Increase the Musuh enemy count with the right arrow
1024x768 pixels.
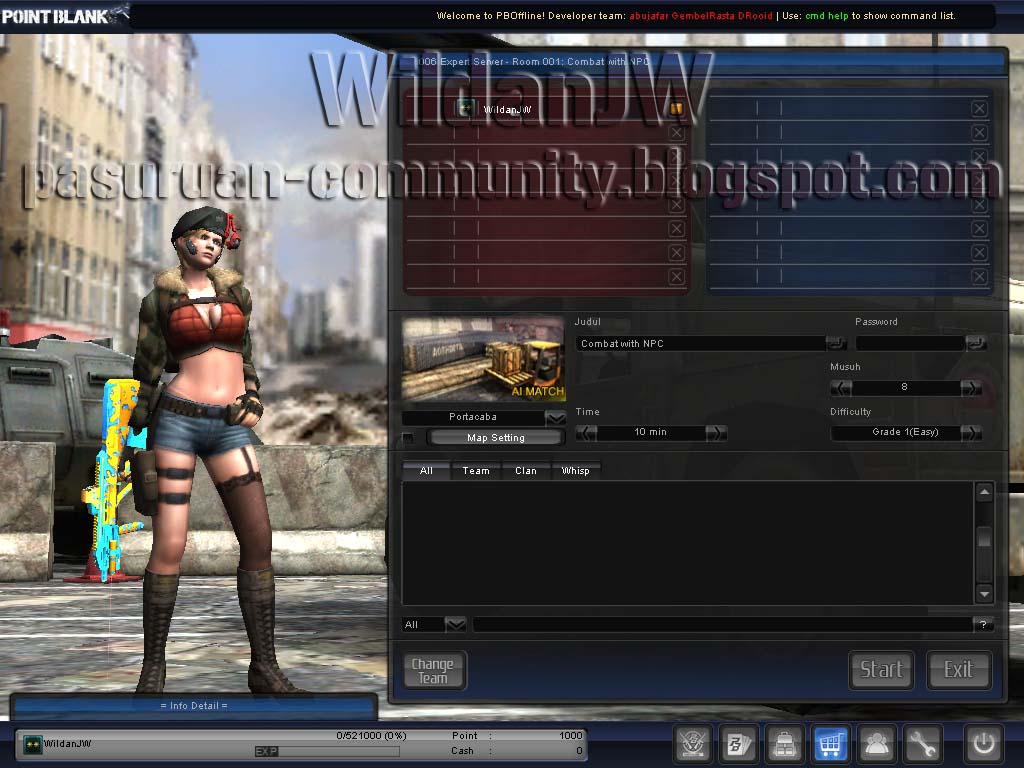pos(970,388)
